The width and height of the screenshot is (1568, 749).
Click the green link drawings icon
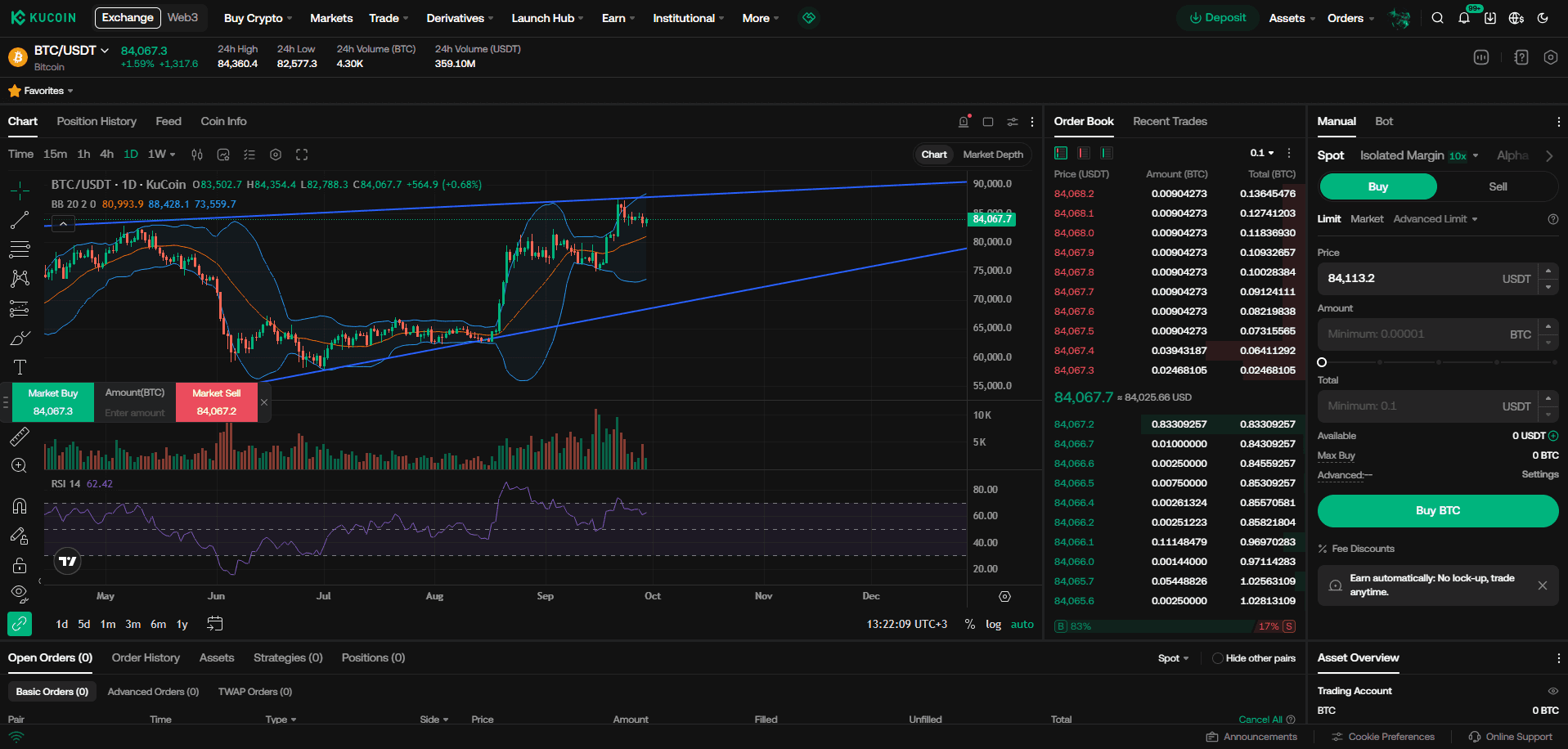(20, 624)
